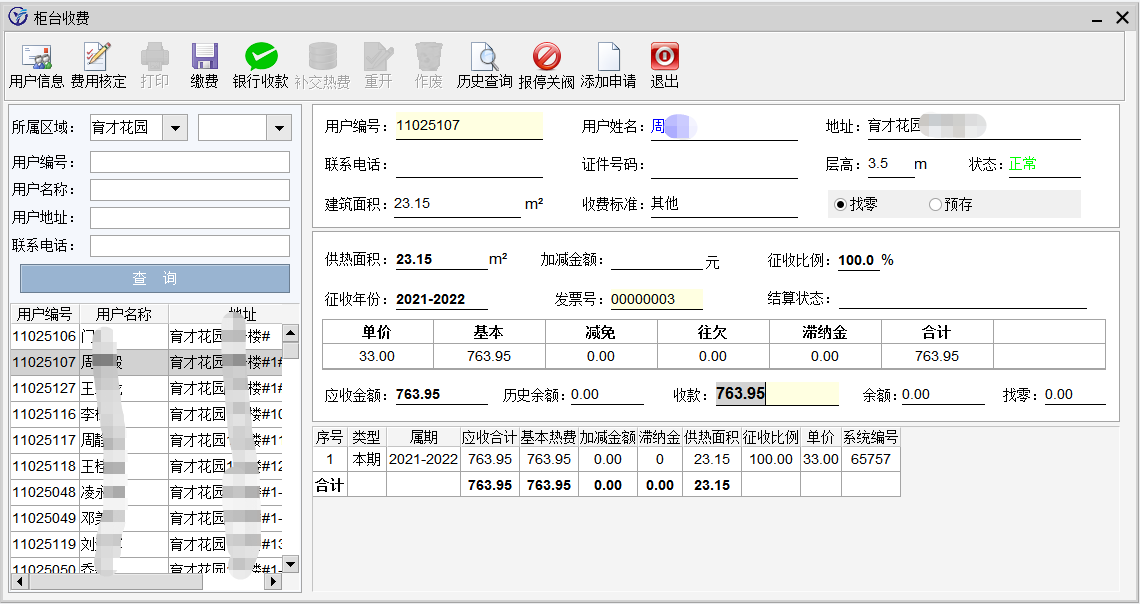The height and width of the screenshot is (604, 1140).
Task: Click the left panel 用户编号 input
Action: (x=190, y=162)
